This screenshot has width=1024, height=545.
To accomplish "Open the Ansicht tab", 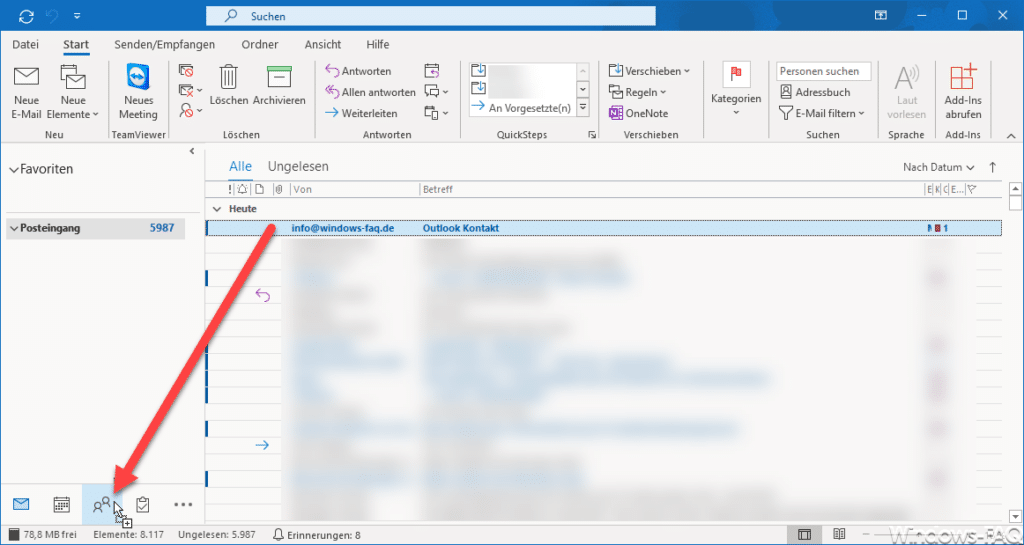I will click(x=323, y=44).
